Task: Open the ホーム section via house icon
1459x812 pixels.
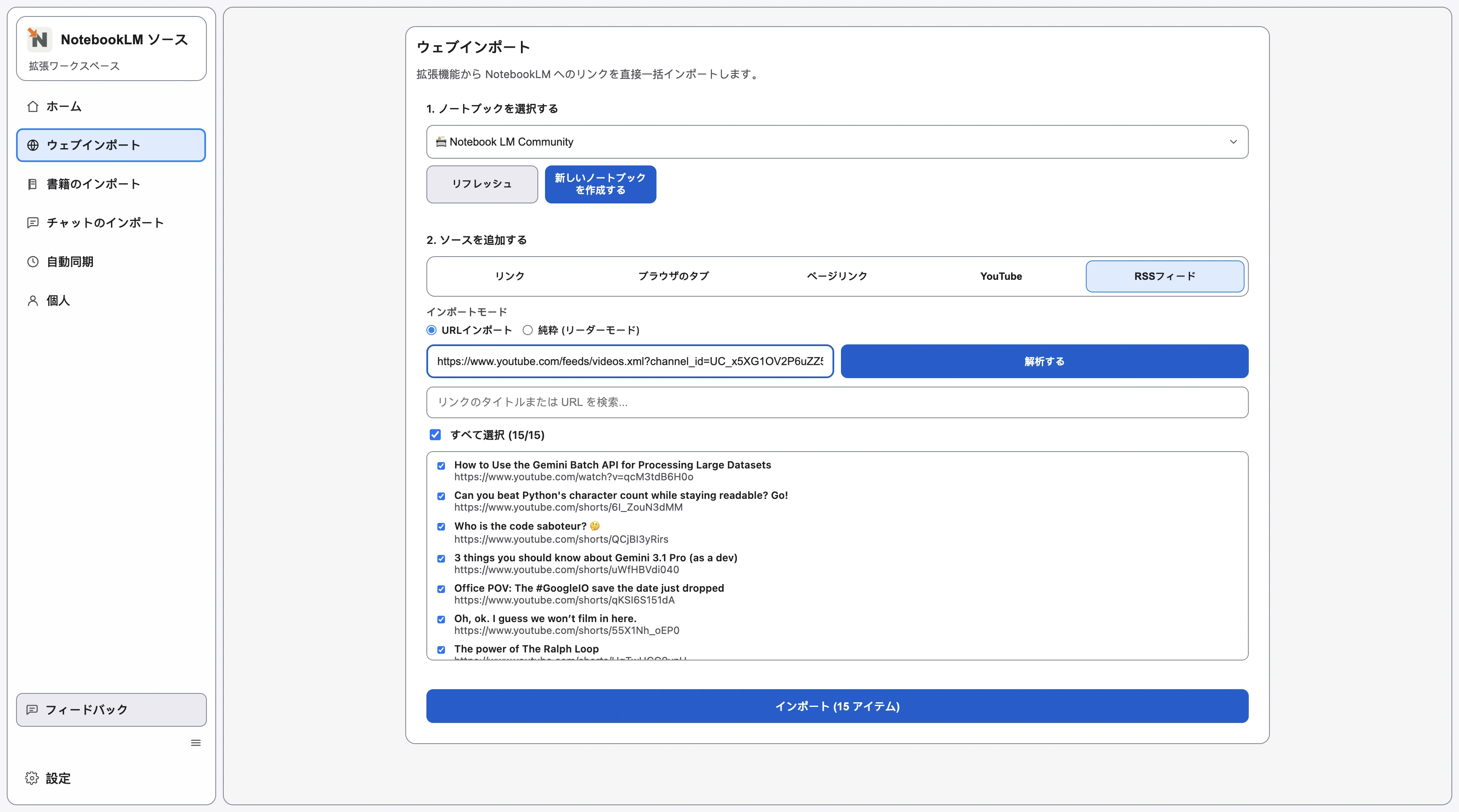Action: click(33, 106)
